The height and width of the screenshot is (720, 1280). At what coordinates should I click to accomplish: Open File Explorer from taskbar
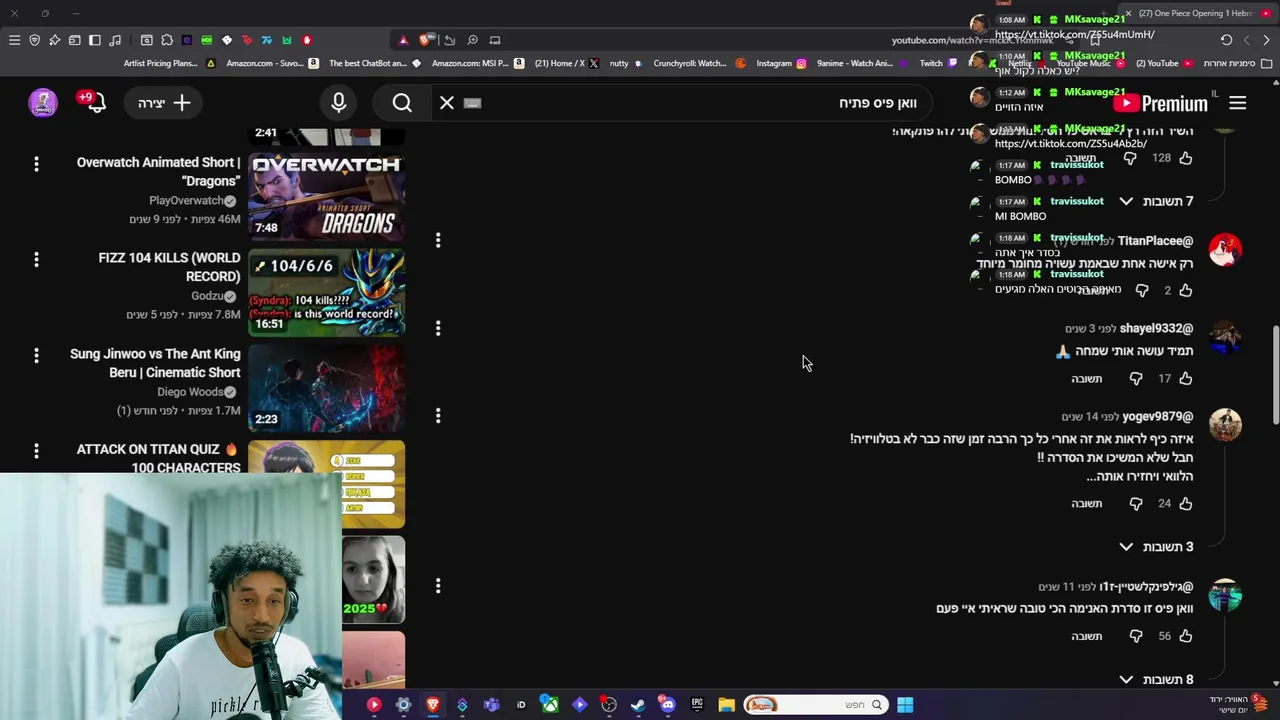coord(727,705)
